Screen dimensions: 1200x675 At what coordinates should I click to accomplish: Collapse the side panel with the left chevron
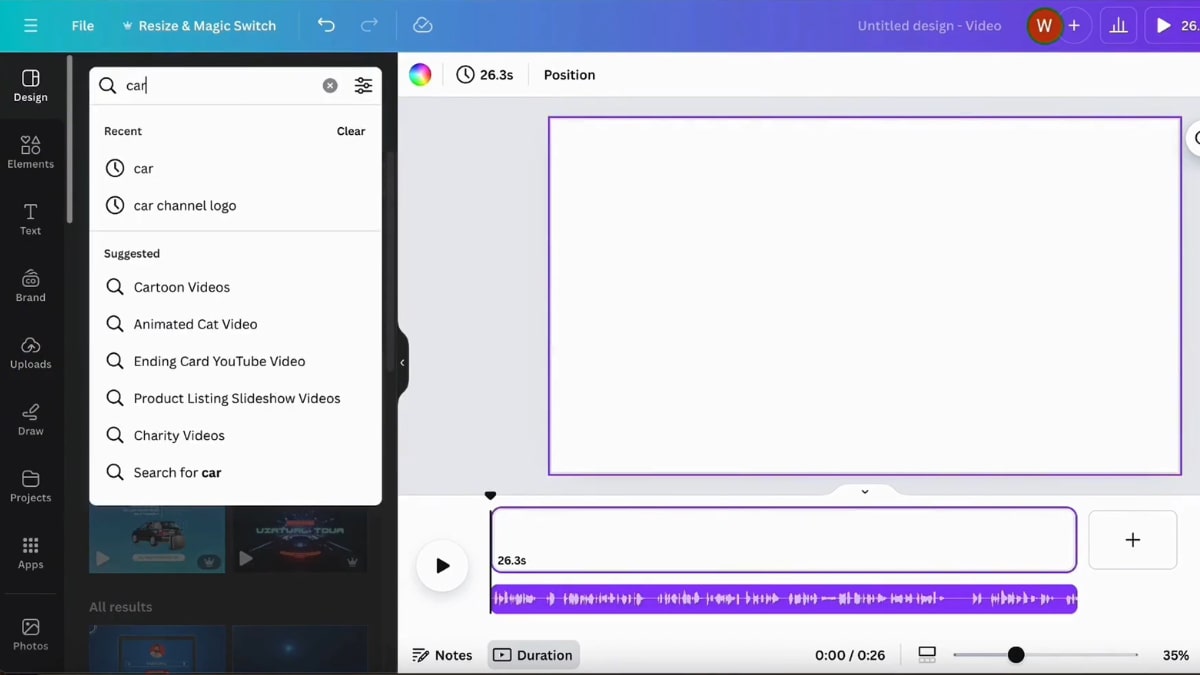[402, 364]
